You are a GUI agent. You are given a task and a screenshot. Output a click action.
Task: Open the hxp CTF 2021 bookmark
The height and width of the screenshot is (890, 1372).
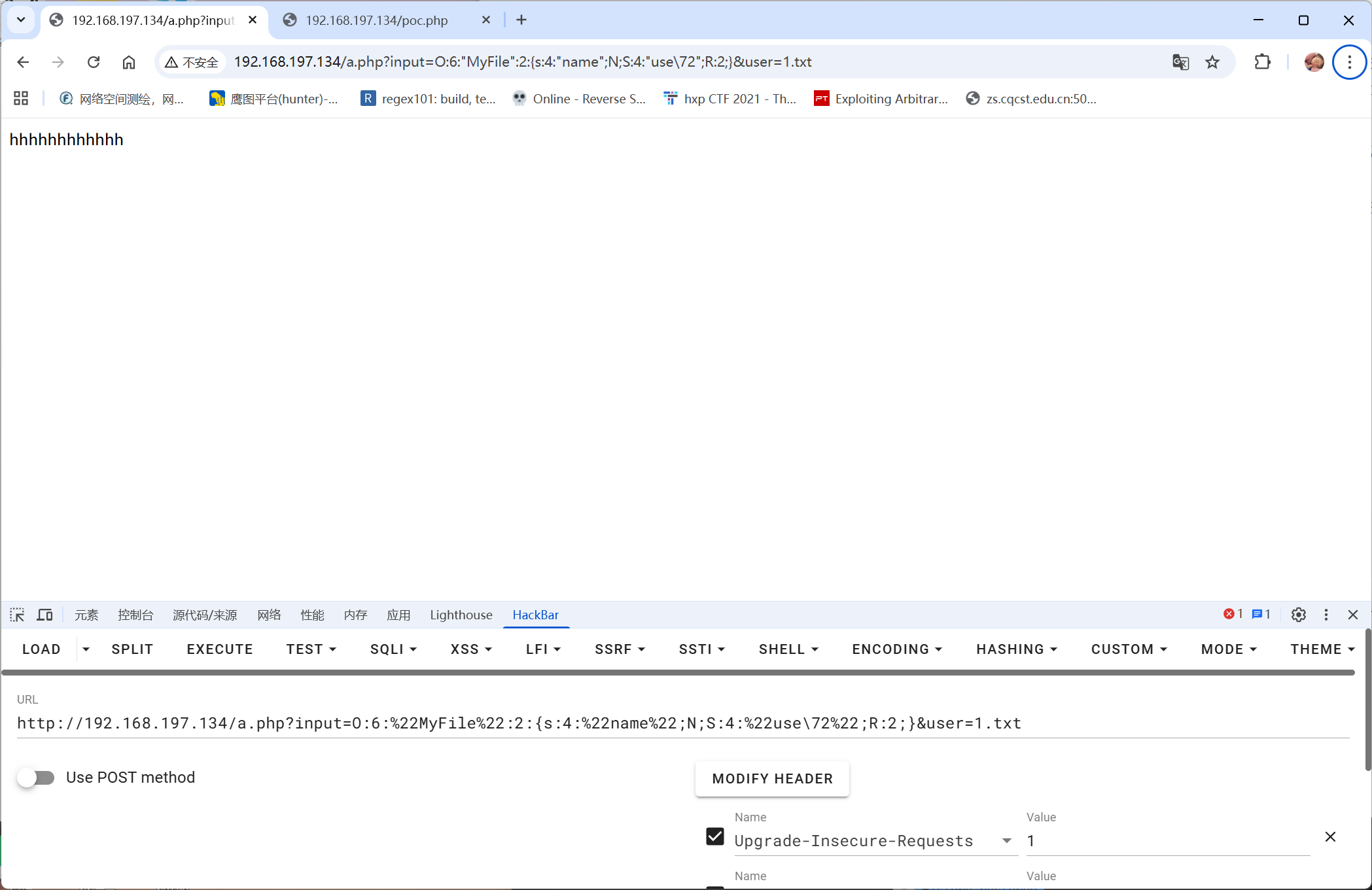(x=730, y=99)
